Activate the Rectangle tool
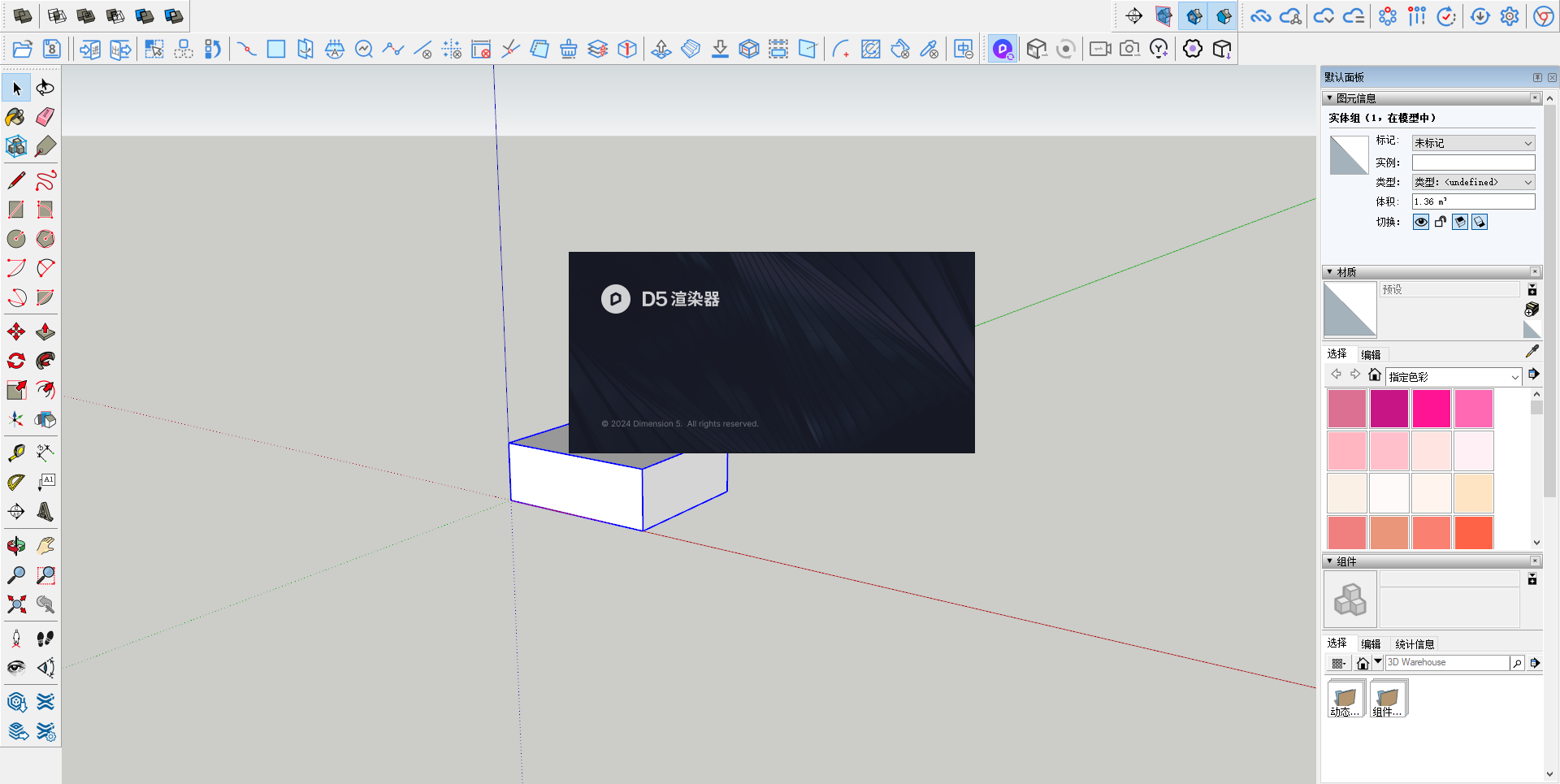The image size is (1560, 784). coord(16,210)
